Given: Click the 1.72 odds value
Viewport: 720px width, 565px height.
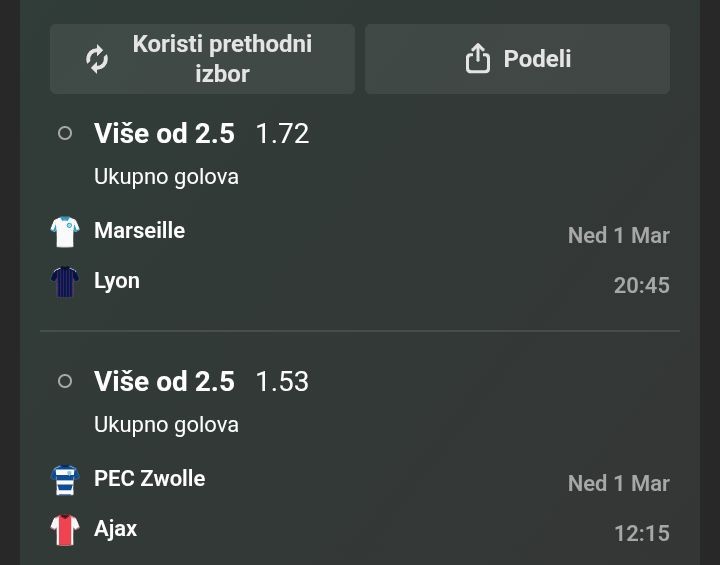Looking at the screenshot, I should 282,133.
